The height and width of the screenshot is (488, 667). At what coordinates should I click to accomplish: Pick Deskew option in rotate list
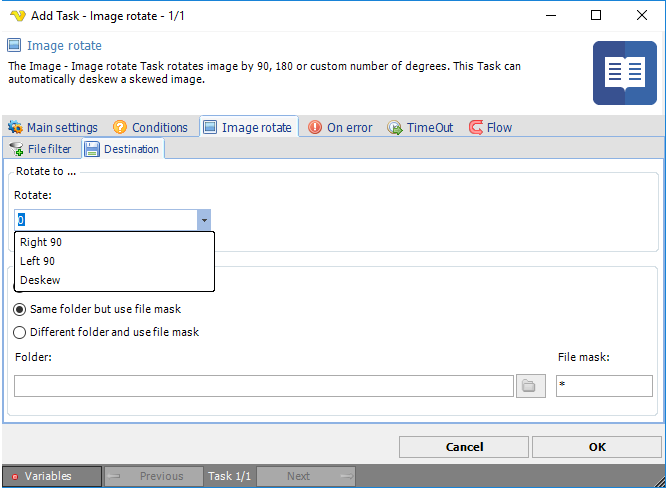40,280
